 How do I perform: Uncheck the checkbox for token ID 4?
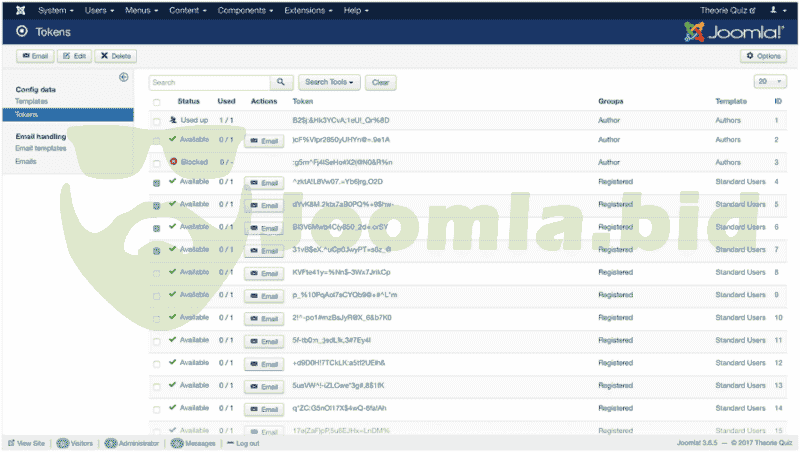156,183
